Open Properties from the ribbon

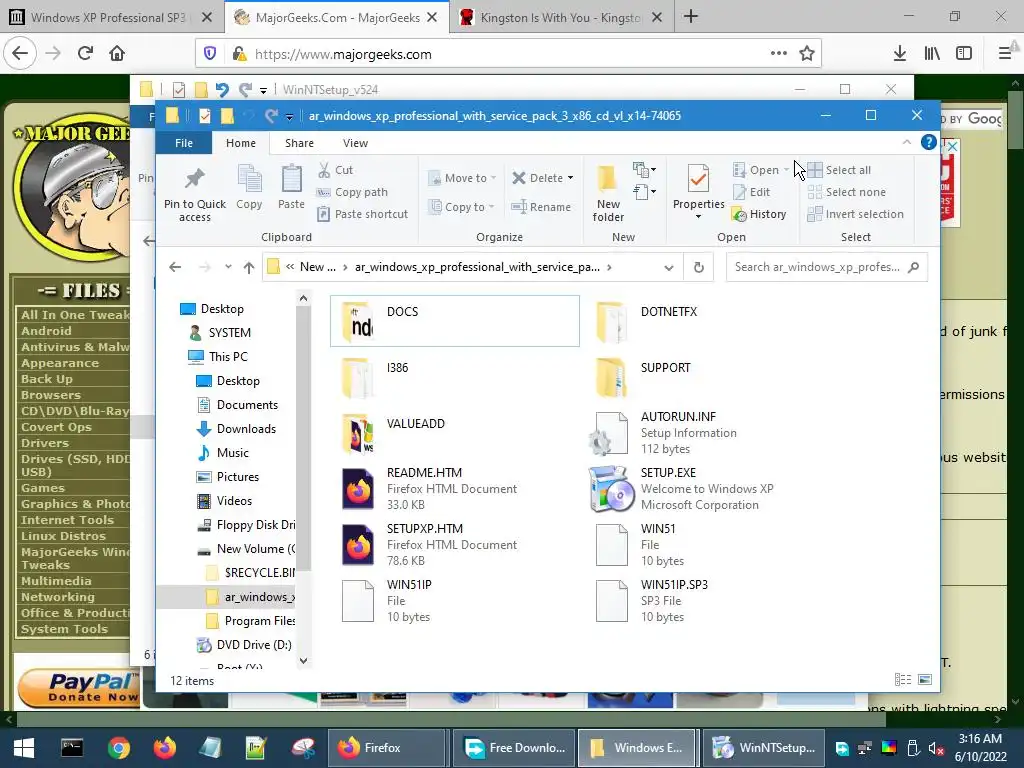click(x=698, y=187)
